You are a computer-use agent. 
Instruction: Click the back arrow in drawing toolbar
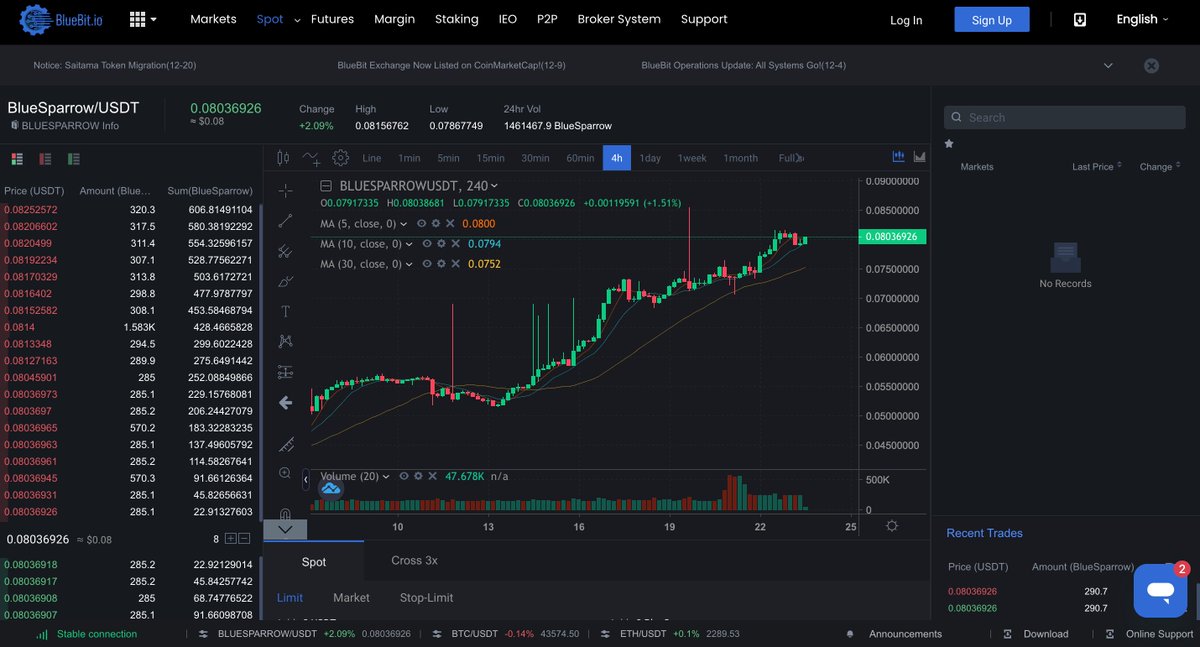(285, 403)
